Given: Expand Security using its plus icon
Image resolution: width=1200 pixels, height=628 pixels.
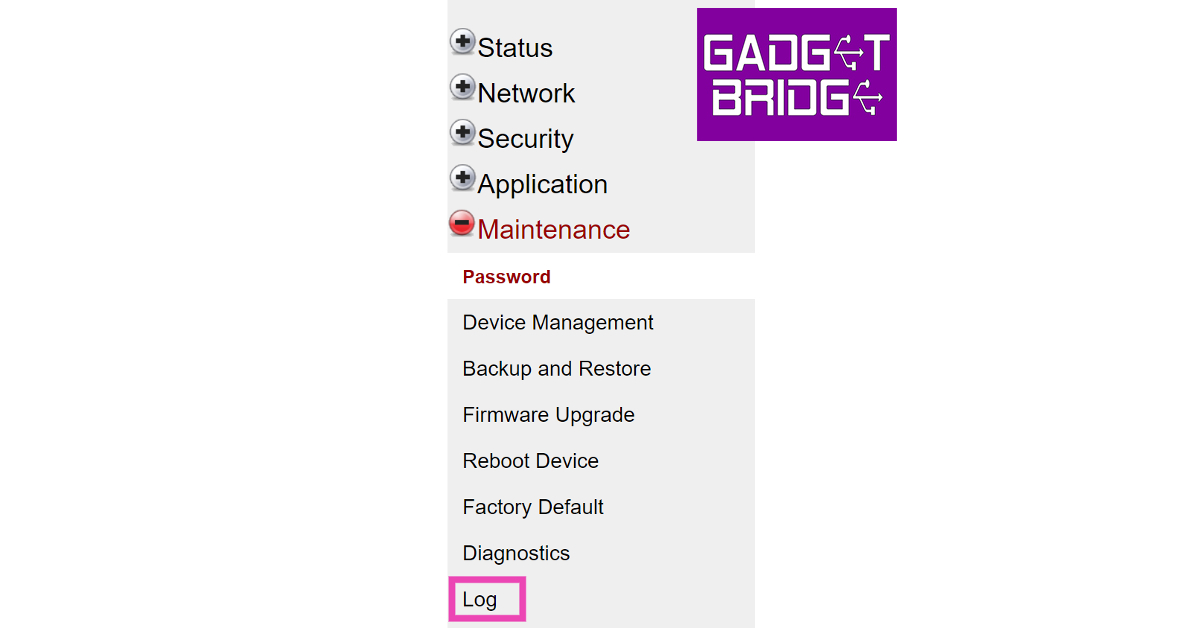Looking at the screenshot, I should click(x=462, y=133).
